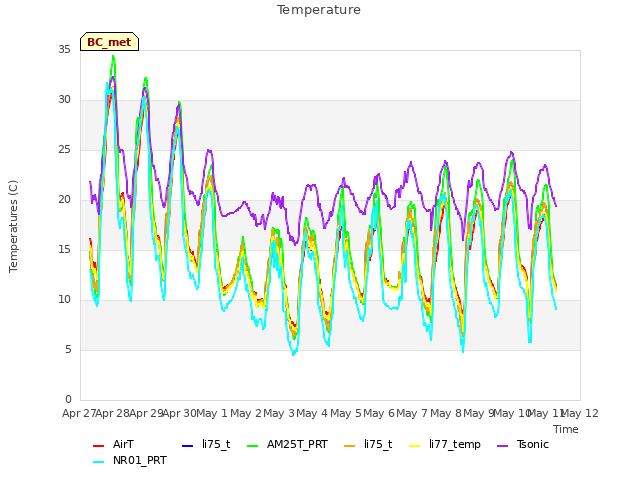
Task: Click the May 1 x-axis tick label
Action: 211,413
